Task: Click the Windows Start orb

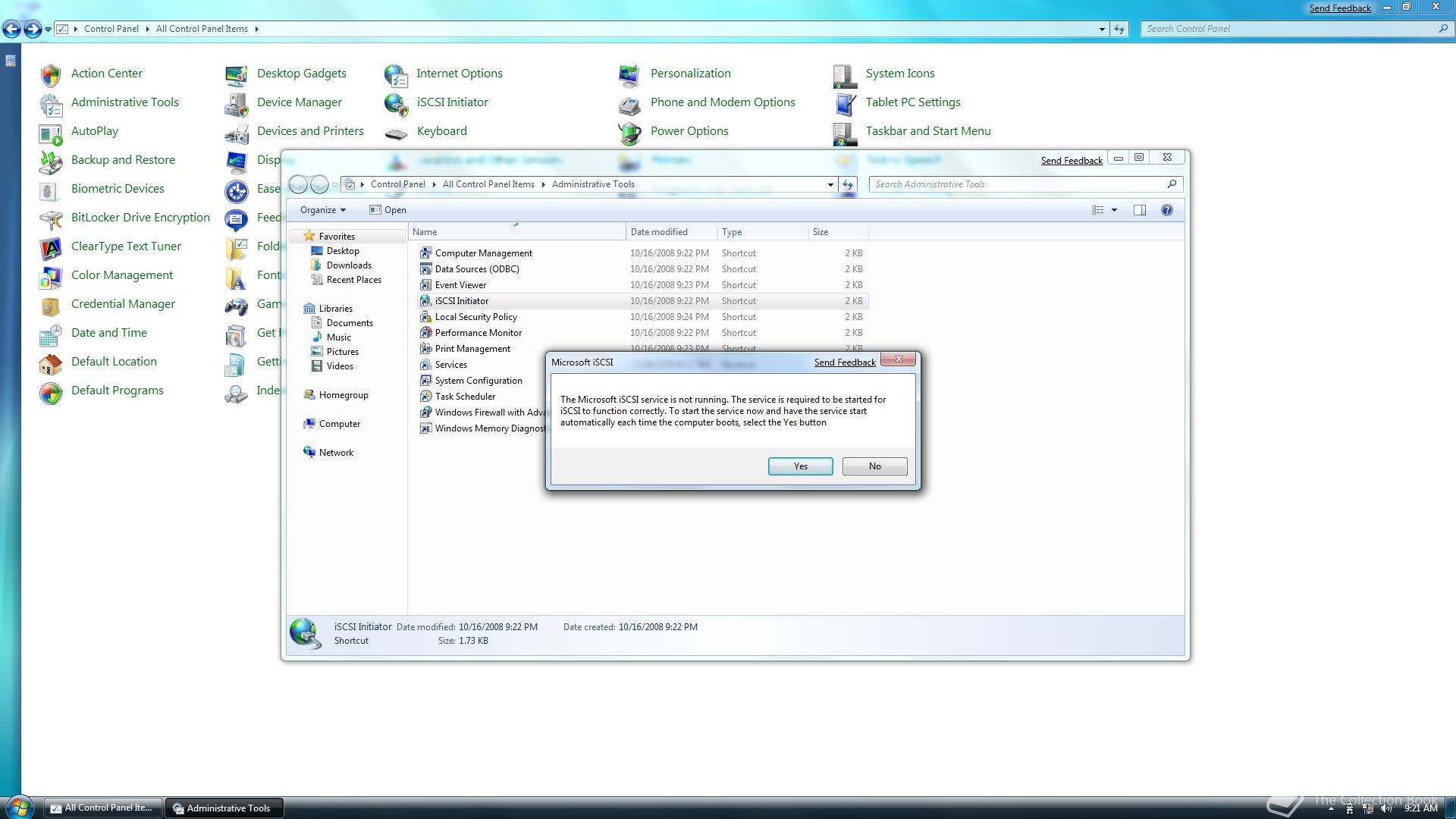Action: point(20,807)
